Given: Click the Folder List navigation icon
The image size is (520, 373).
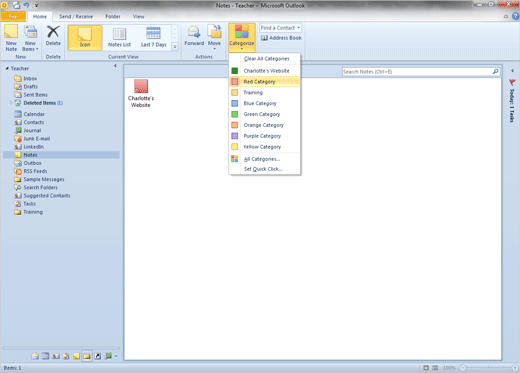Looking at the screenshot, I should tap(87, 356).
